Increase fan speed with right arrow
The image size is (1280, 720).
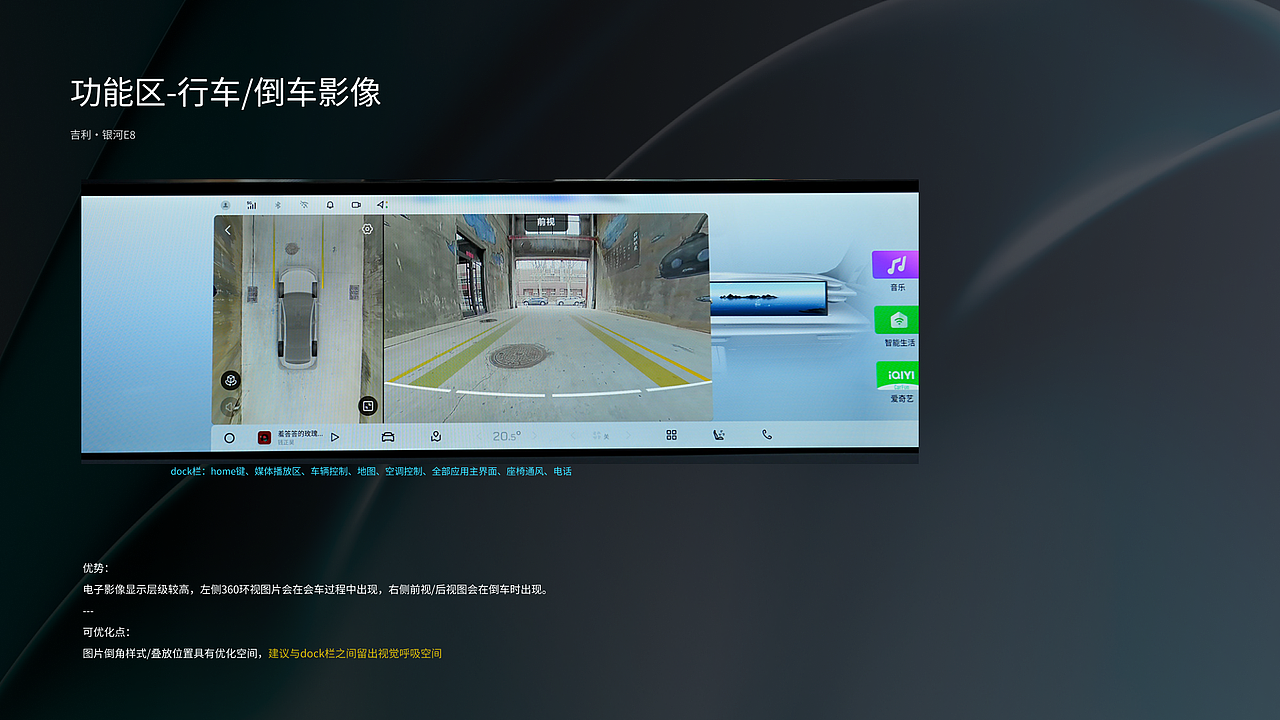[x=628, y=437]
